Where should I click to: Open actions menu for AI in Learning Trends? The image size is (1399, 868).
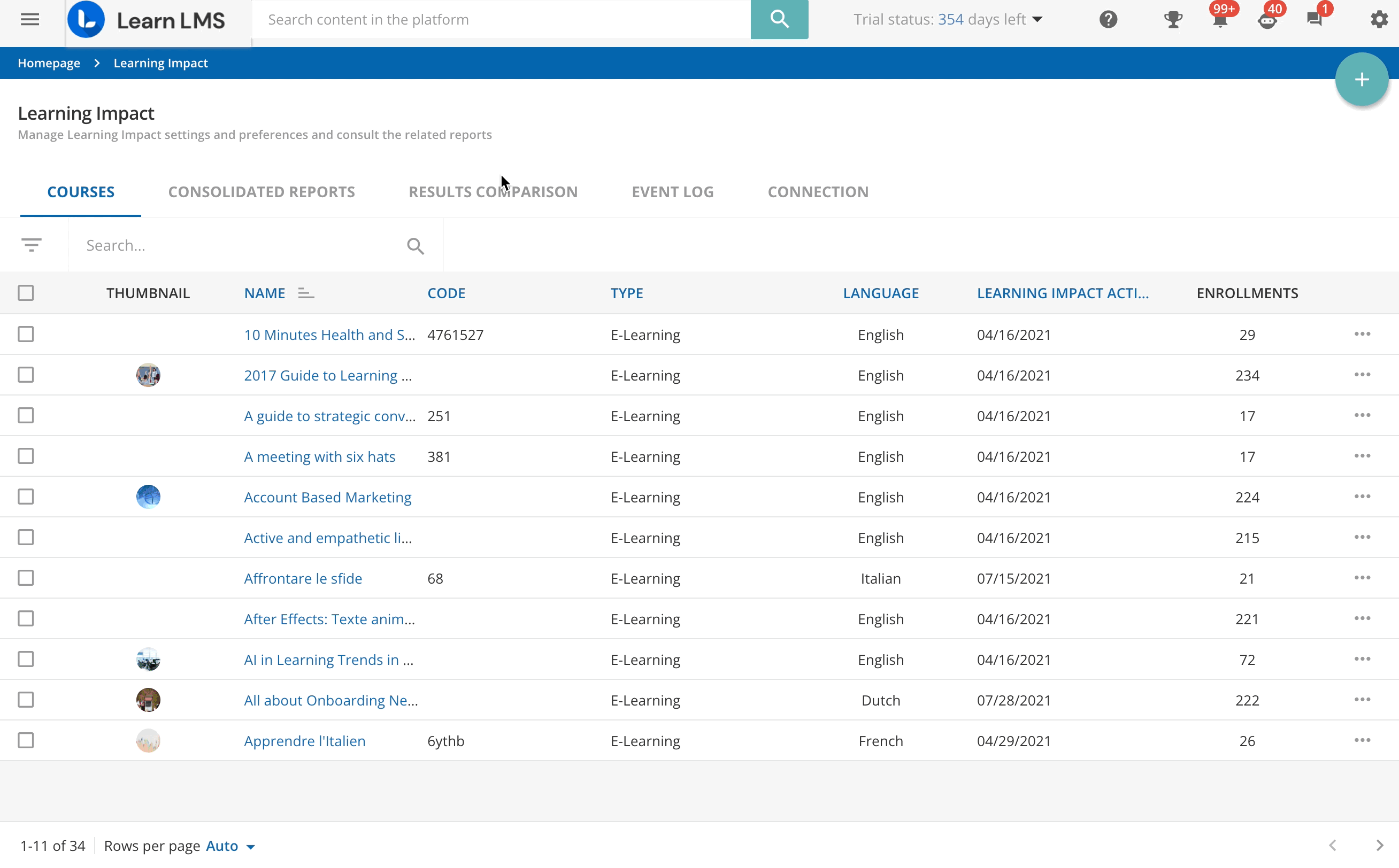(x=1362, y=659)
